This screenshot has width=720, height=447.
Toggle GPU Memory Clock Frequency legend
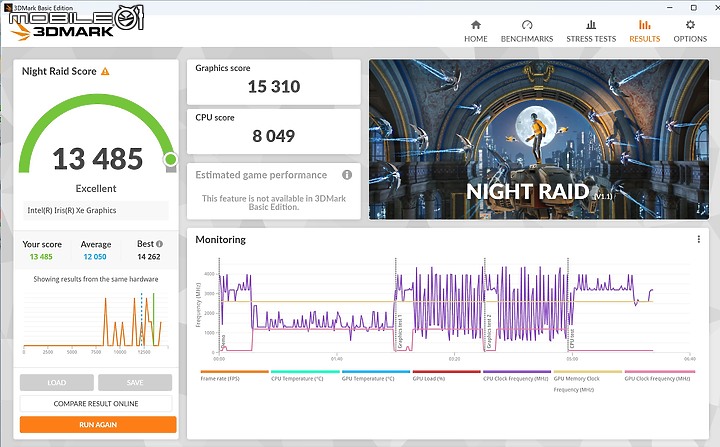click(x=588, y=372)
